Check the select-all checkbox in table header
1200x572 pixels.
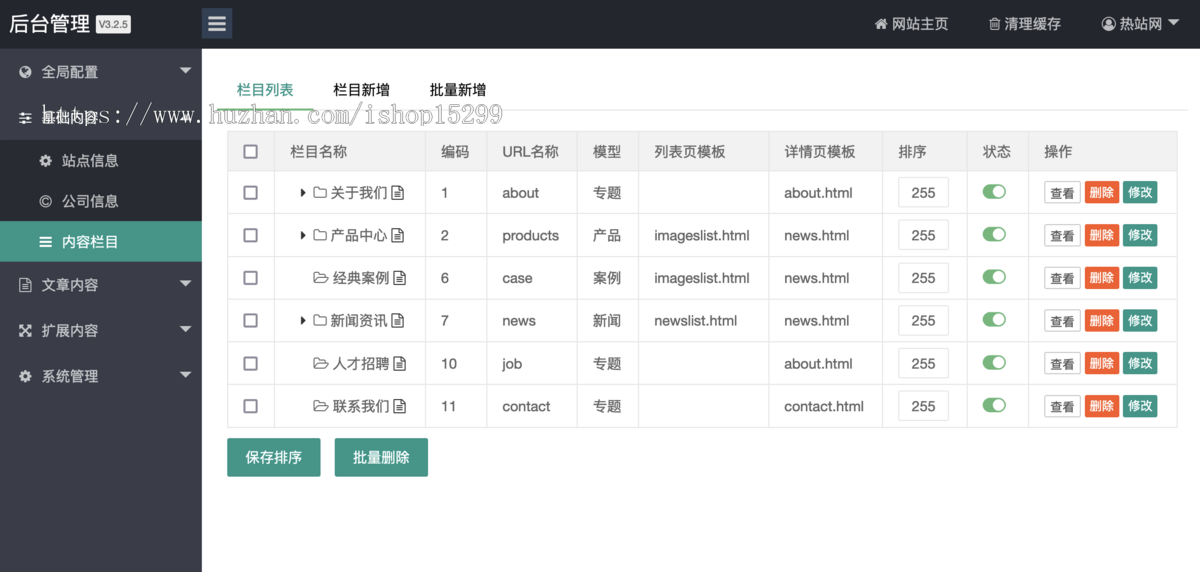click(251, 152)
